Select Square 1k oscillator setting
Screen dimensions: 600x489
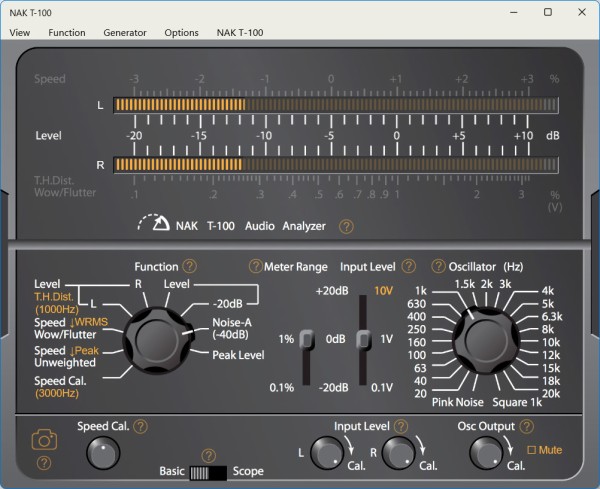pyautogui.click(x=517, y=402)
